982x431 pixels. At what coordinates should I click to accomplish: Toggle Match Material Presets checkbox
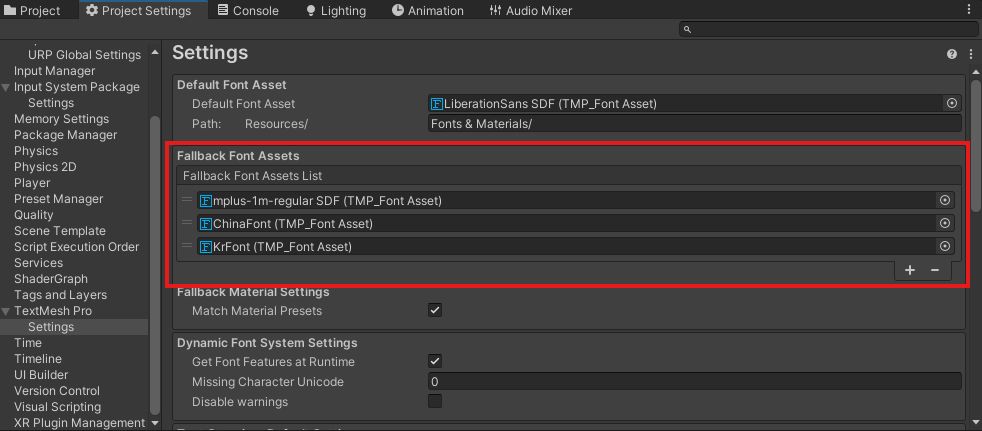[435, 310]
